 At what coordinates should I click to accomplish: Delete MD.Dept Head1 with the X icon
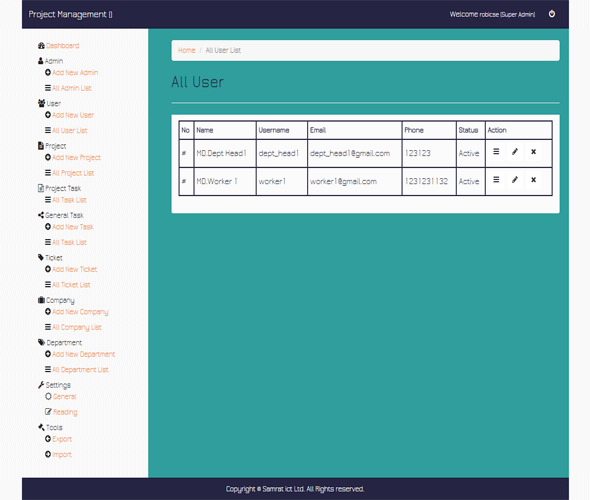[x=533, y=152]
